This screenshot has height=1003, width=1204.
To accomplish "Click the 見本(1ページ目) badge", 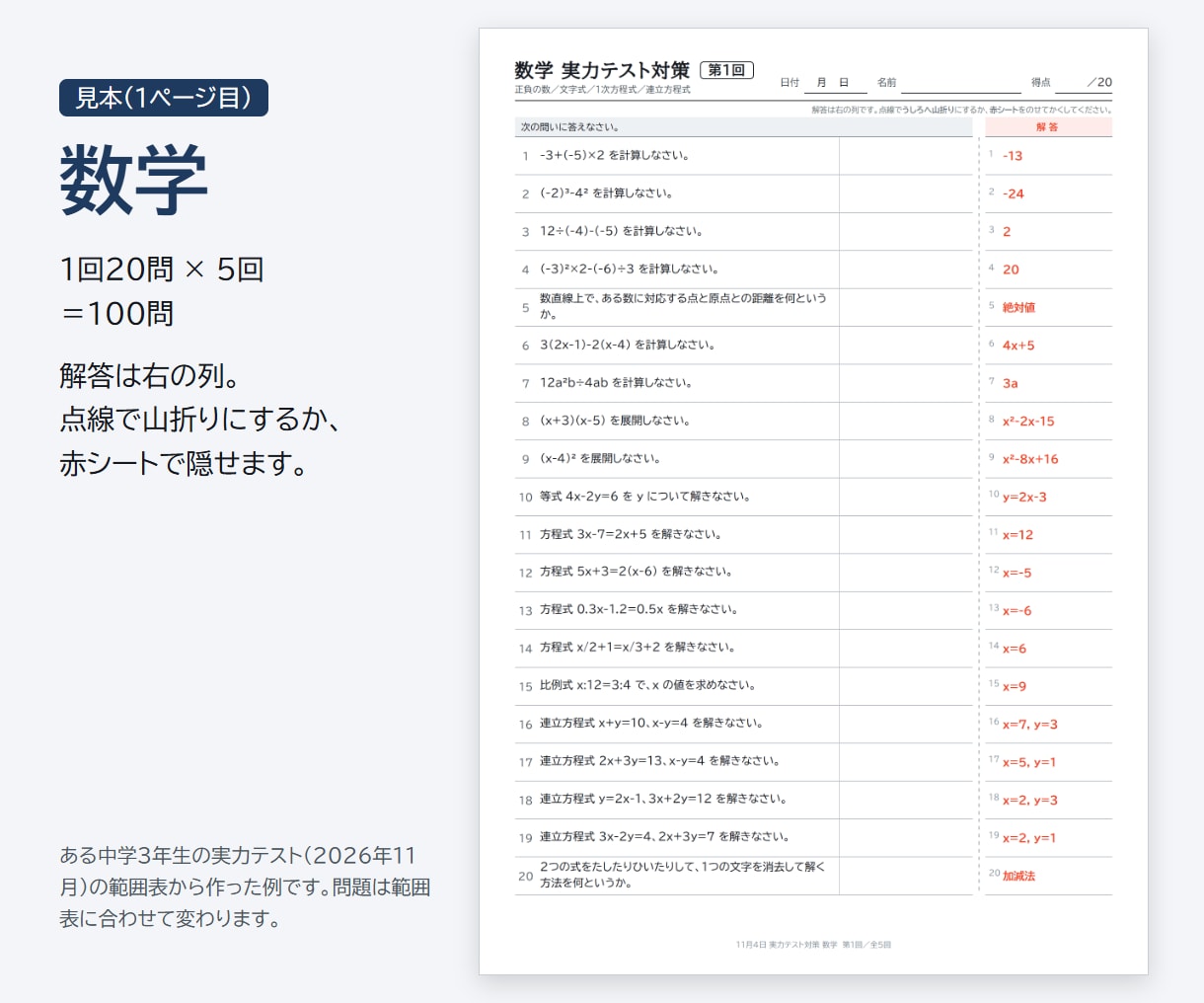I will click(164, 98).
